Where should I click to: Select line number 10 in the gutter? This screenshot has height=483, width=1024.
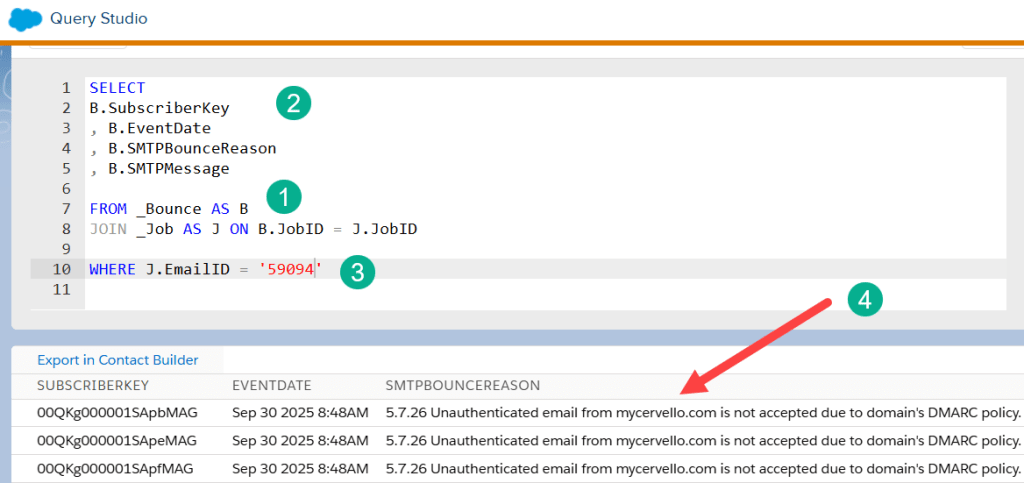[62, 270]
